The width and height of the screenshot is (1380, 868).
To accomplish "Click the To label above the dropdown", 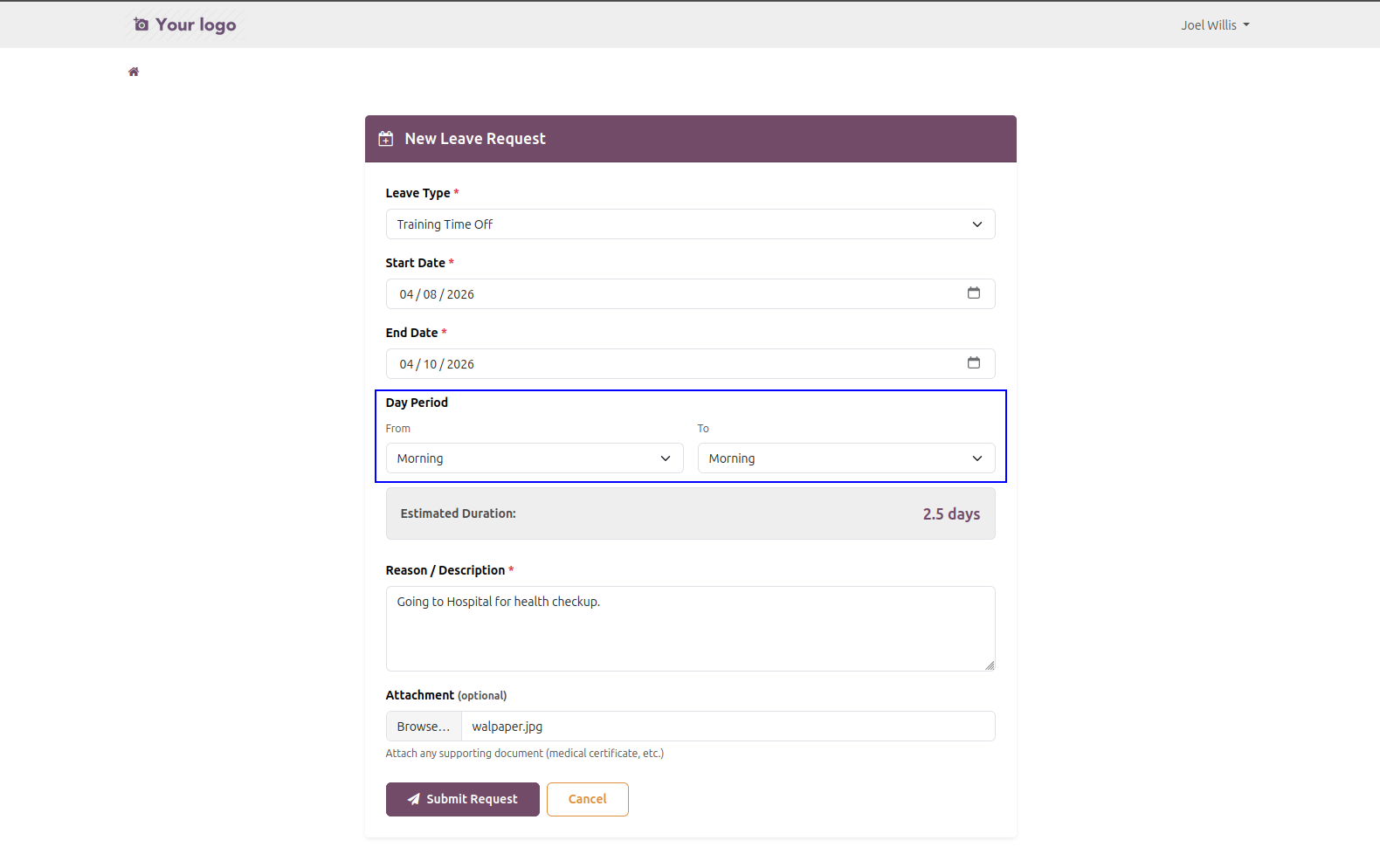I will click(703, 429).
